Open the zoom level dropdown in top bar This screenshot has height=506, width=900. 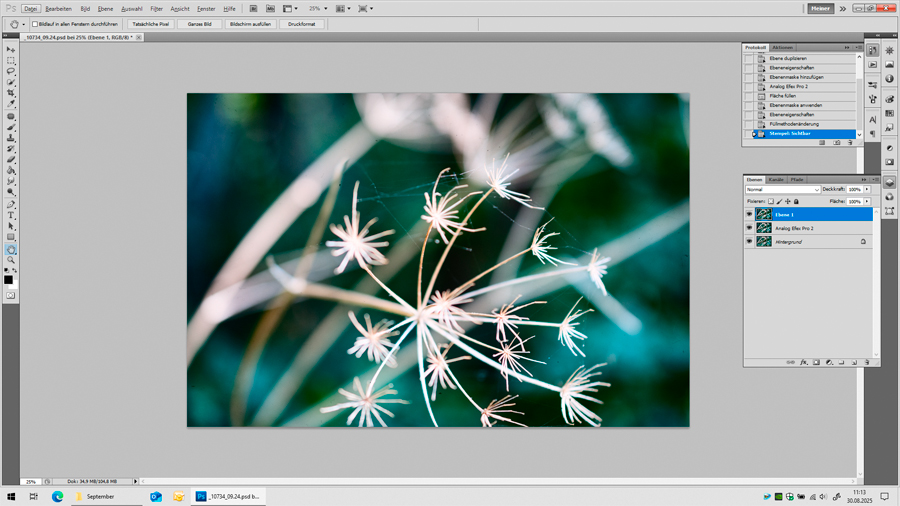pos(325,9)
